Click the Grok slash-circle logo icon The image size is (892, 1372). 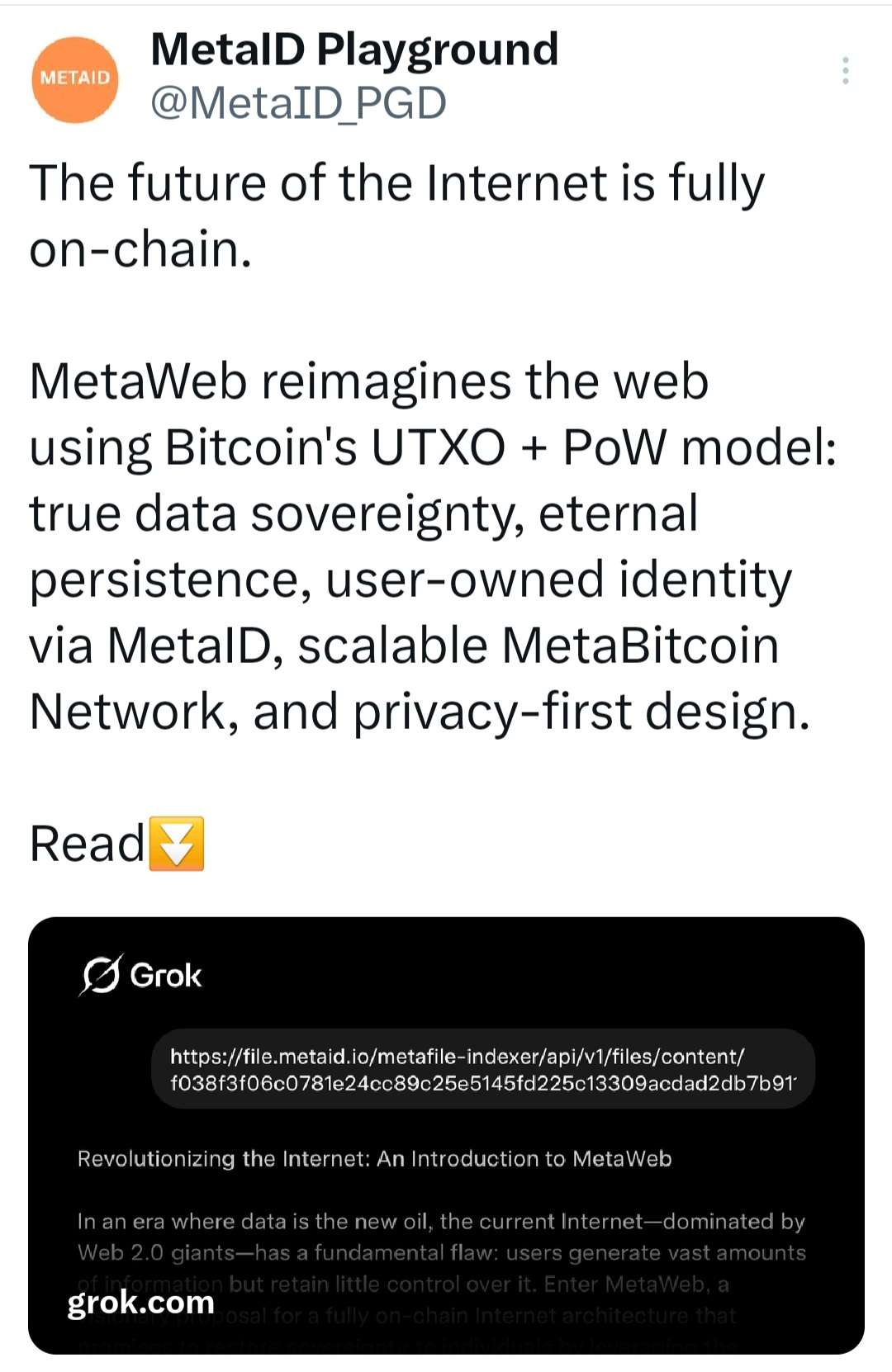101,975
